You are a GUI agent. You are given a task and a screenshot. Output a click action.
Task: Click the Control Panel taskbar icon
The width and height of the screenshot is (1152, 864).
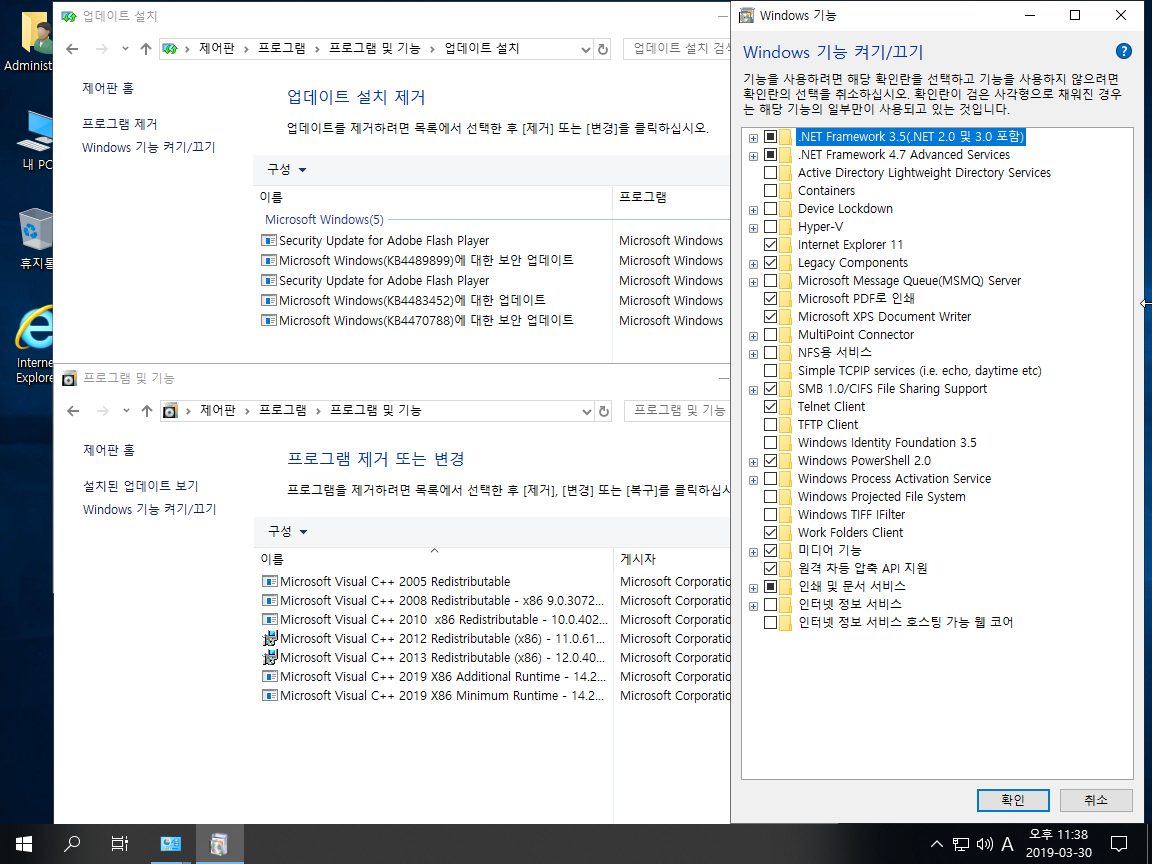(170, 843)
